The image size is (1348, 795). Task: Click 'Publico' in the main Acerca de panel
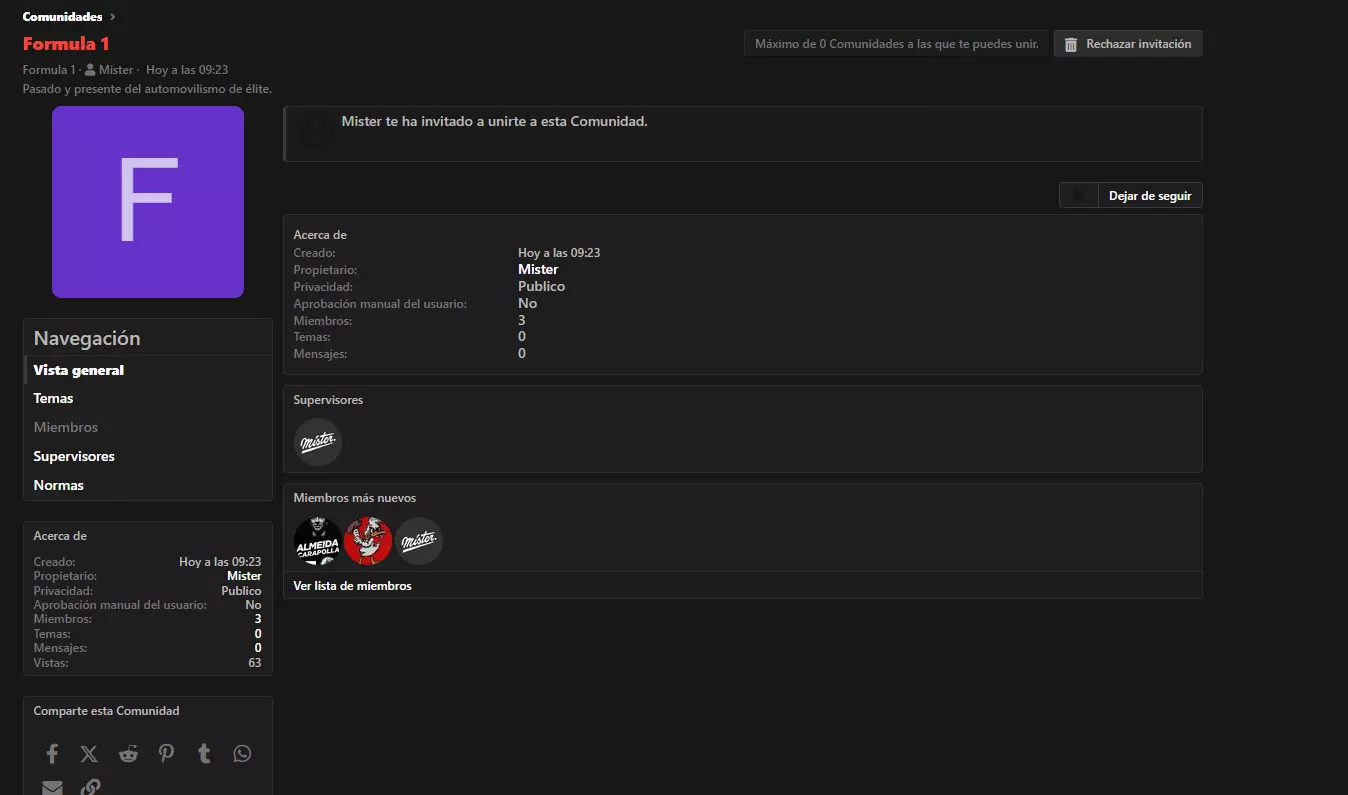tap(541, 286)
